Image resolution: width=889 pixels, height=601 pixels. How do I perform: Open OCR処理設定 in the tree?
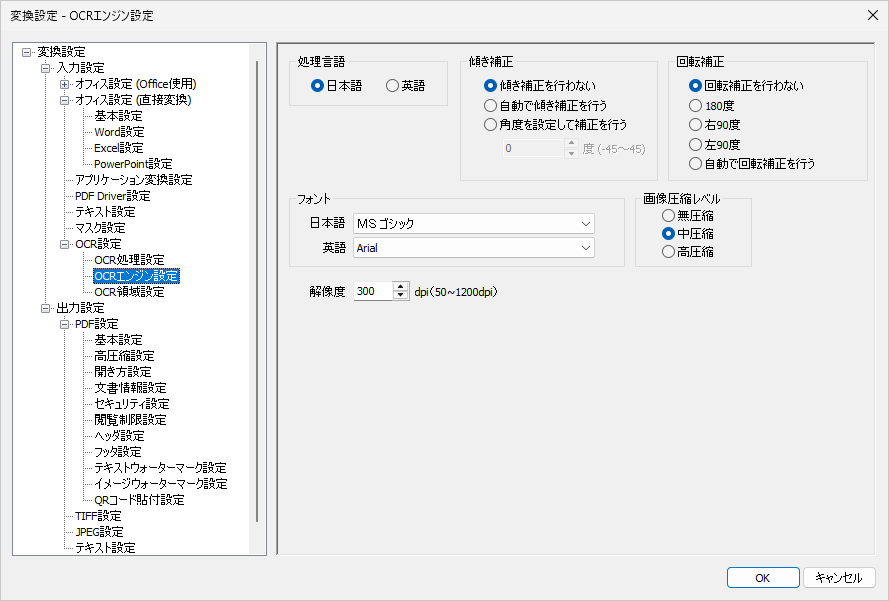click(129, 260)
